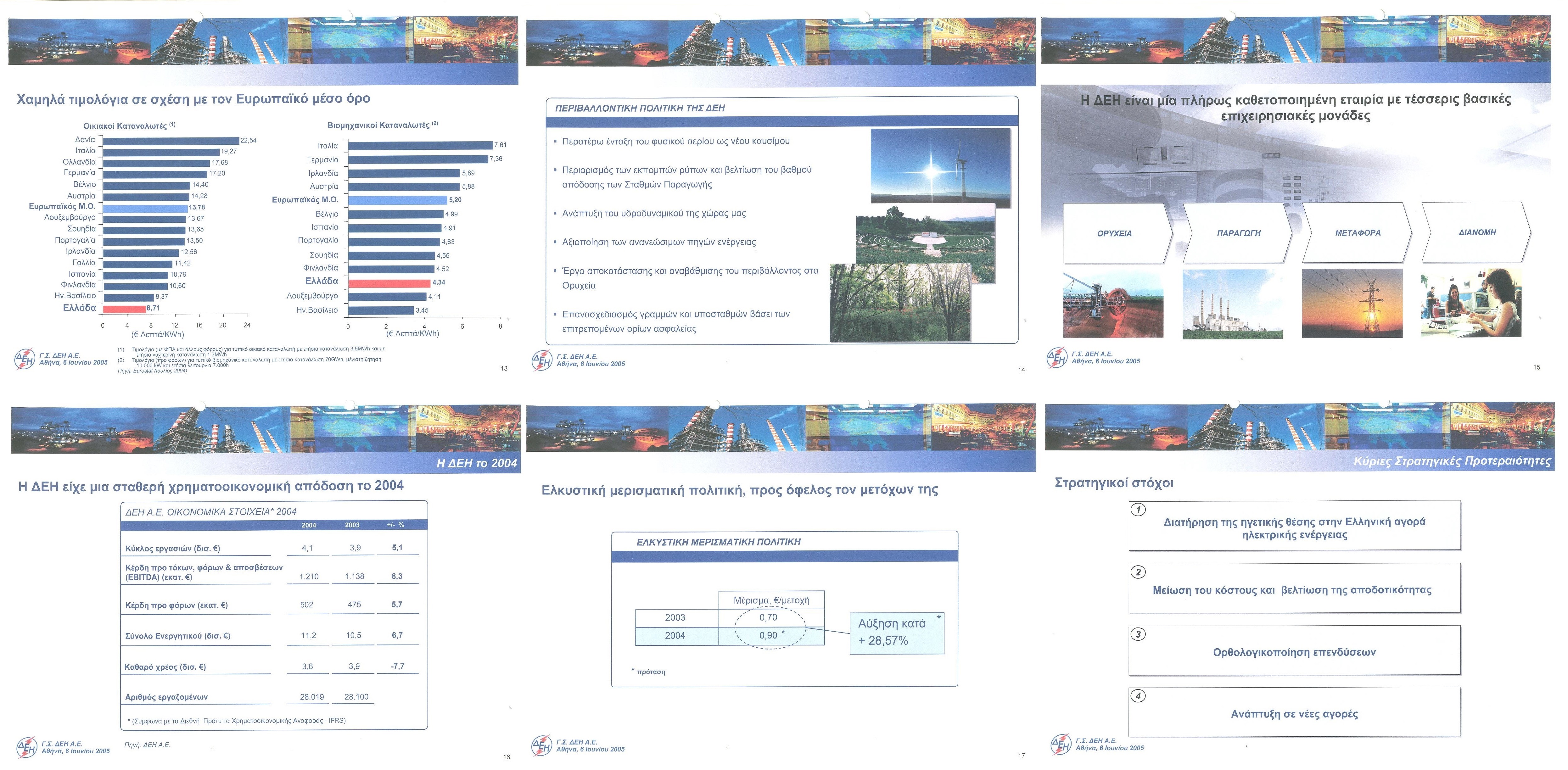Image resolution: width=1568 pixels, height=770 pixels.
Task: Click the ΔΕΗ logo on slide 14
Action: (x=542, y=360)
